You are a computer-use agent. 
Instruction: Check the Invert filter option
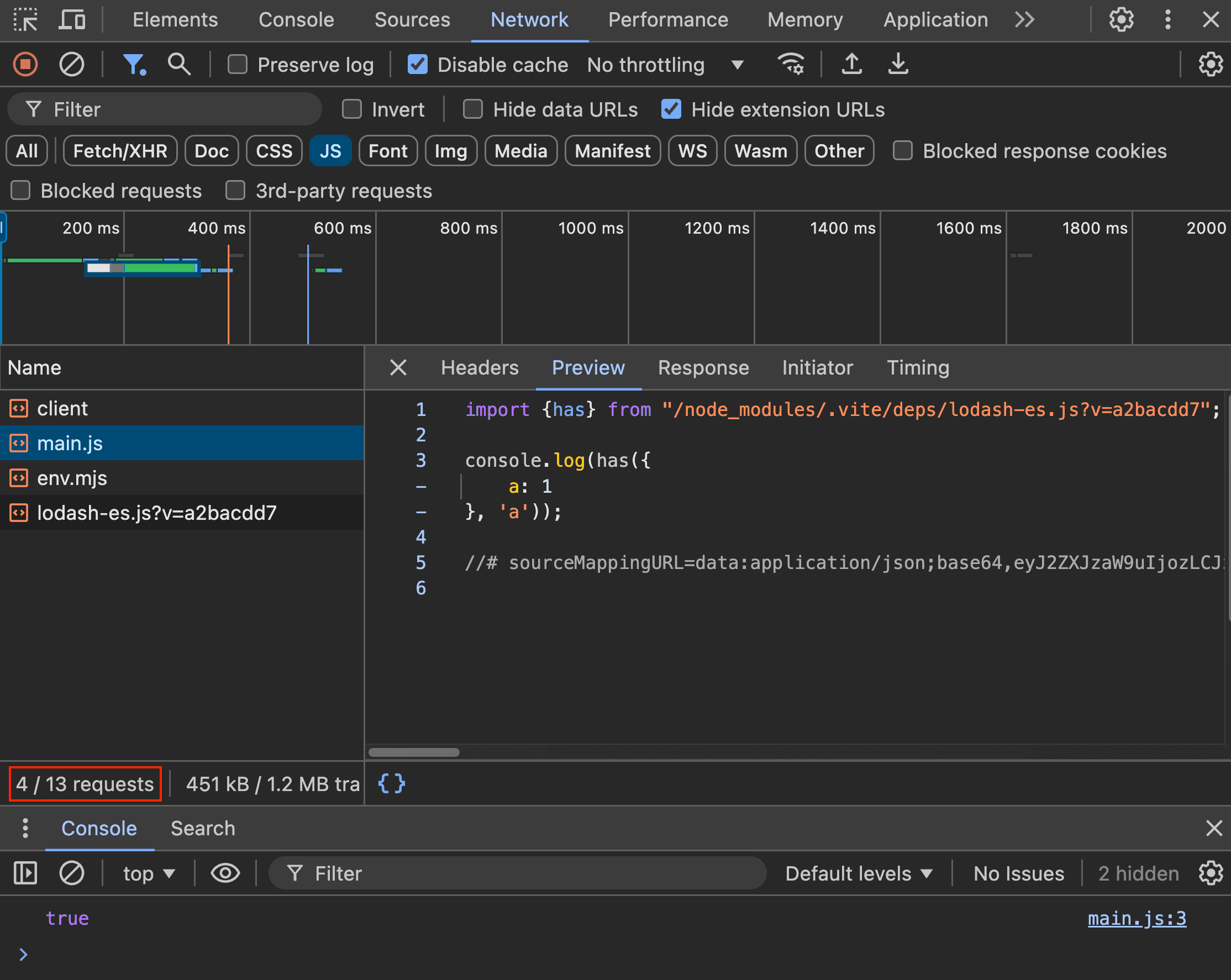(353, 109)
